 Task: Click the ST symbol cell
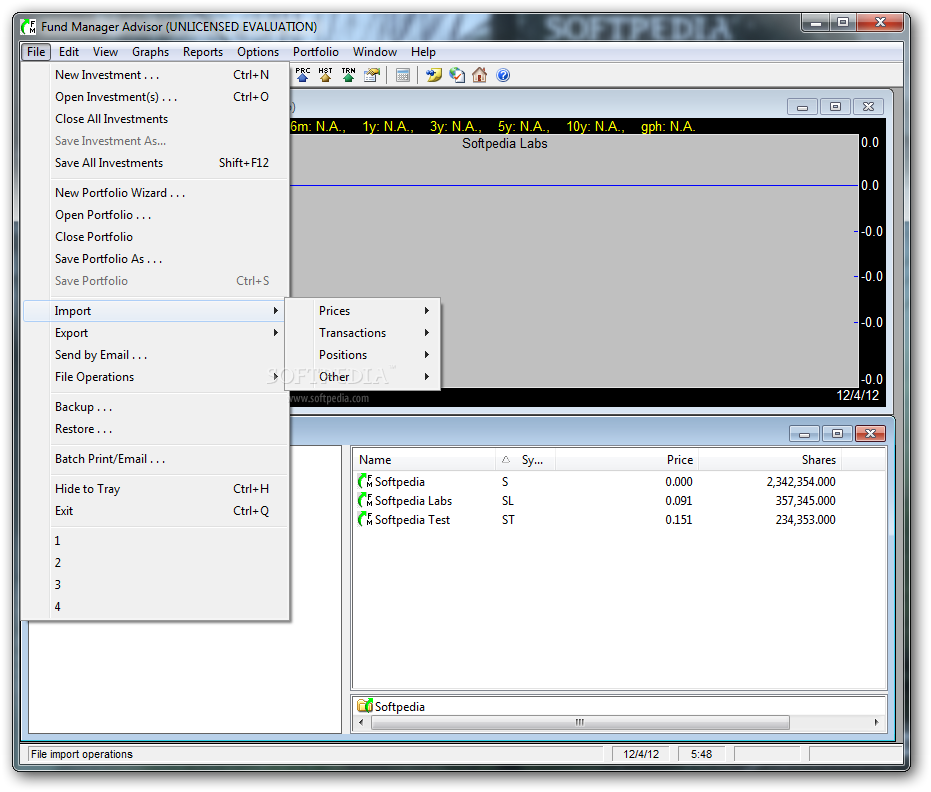pos(508,519)
